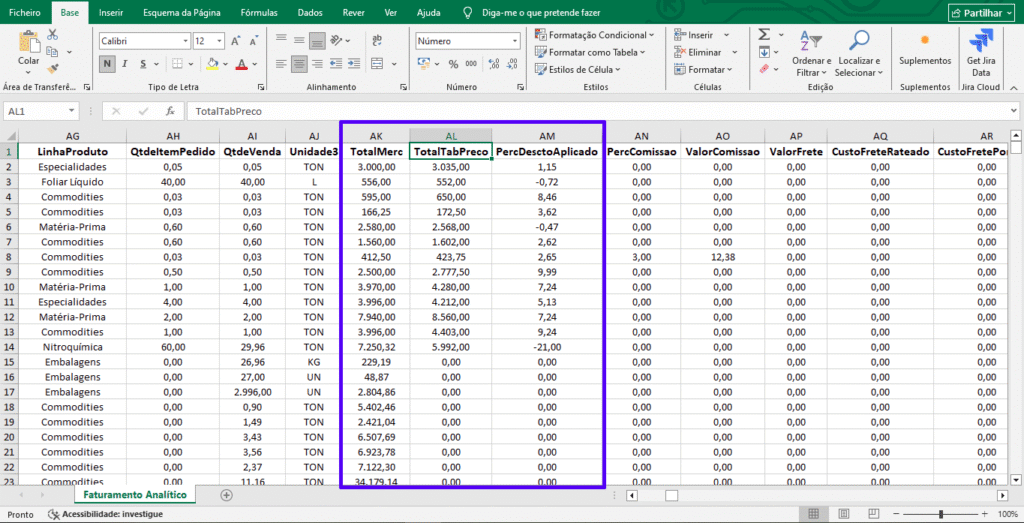Add a new sheet with plus icon
This screenshot has height=523, width=1024.
(226, 495)
